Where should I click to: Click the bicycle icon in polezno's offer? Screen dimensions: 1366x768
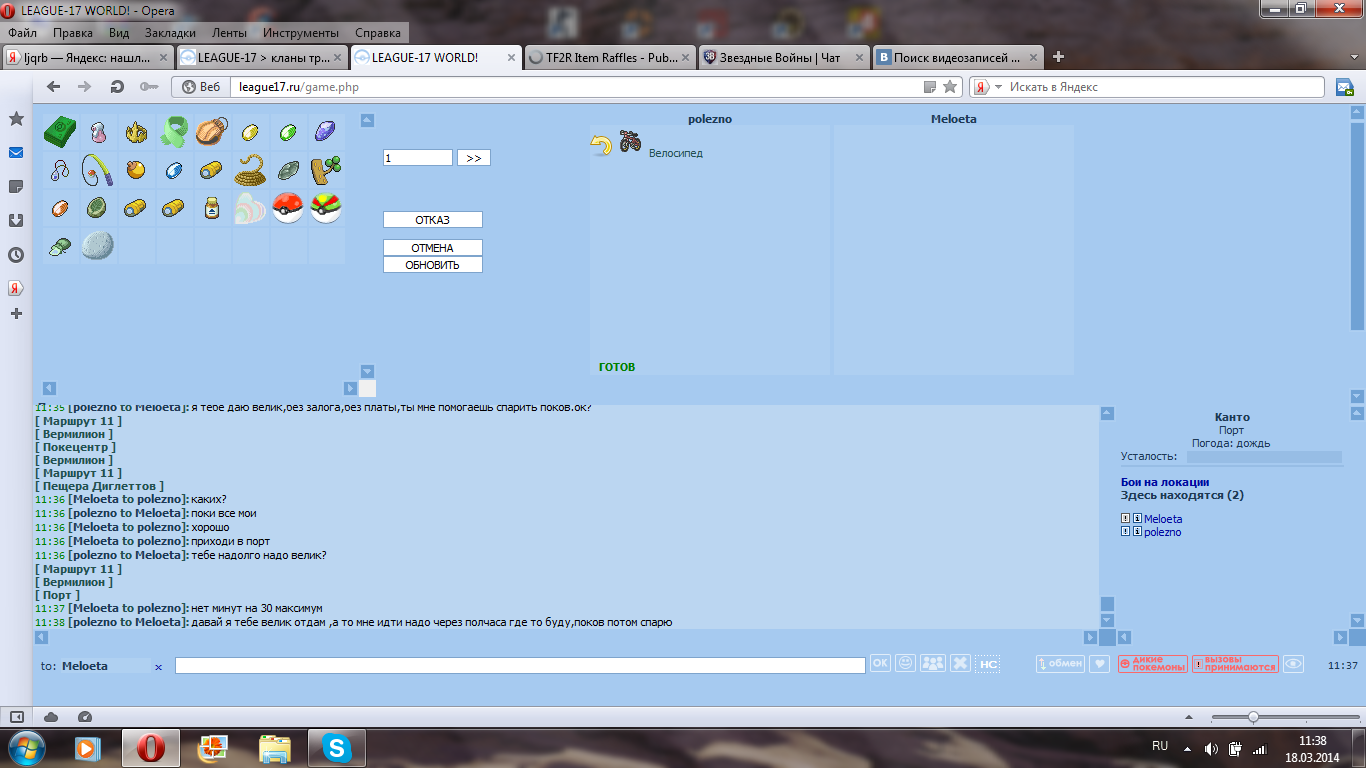[x=630, y=142]
